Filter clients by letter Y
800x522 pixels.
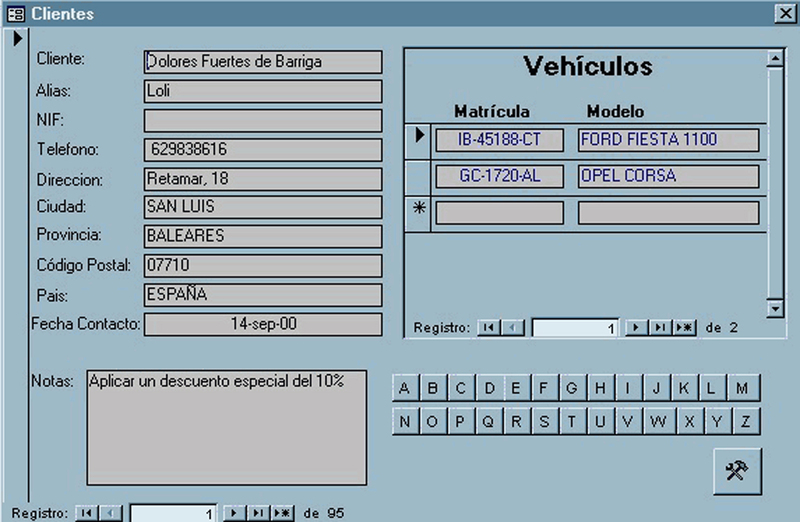(717, 421)
